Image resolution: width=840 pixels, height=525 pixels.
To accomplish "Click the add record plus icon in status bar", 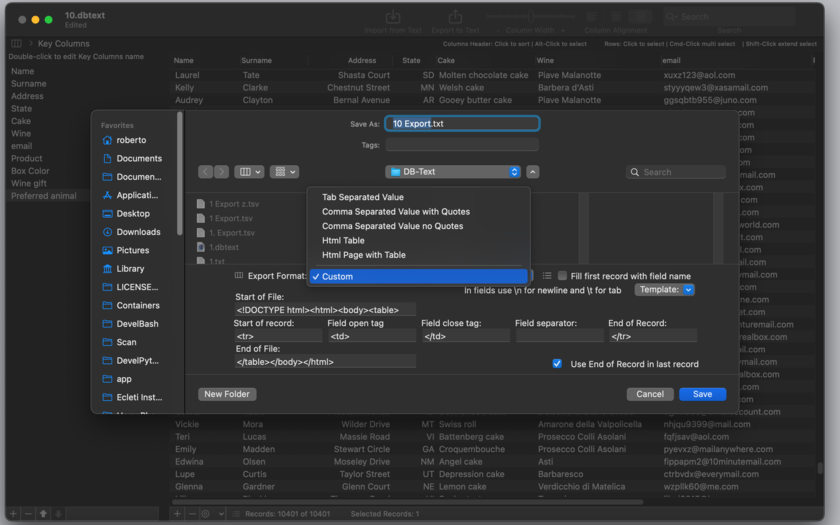I will pos(177,514).
